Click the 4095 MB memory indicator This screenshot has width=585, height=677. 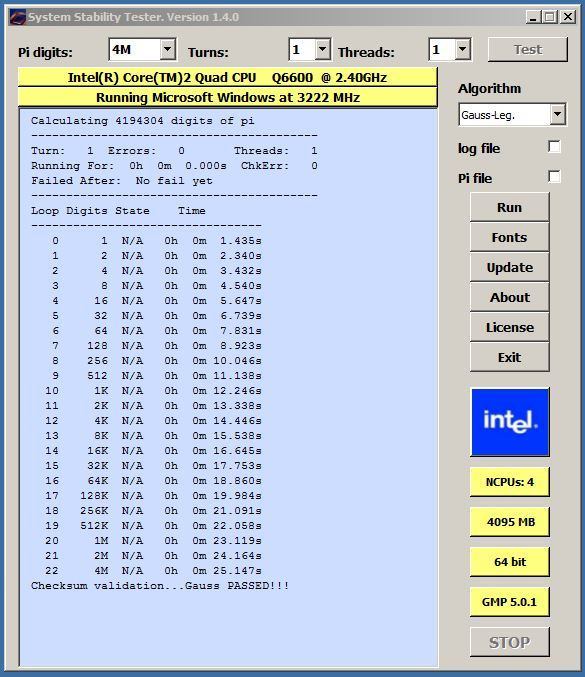(509, 522)
